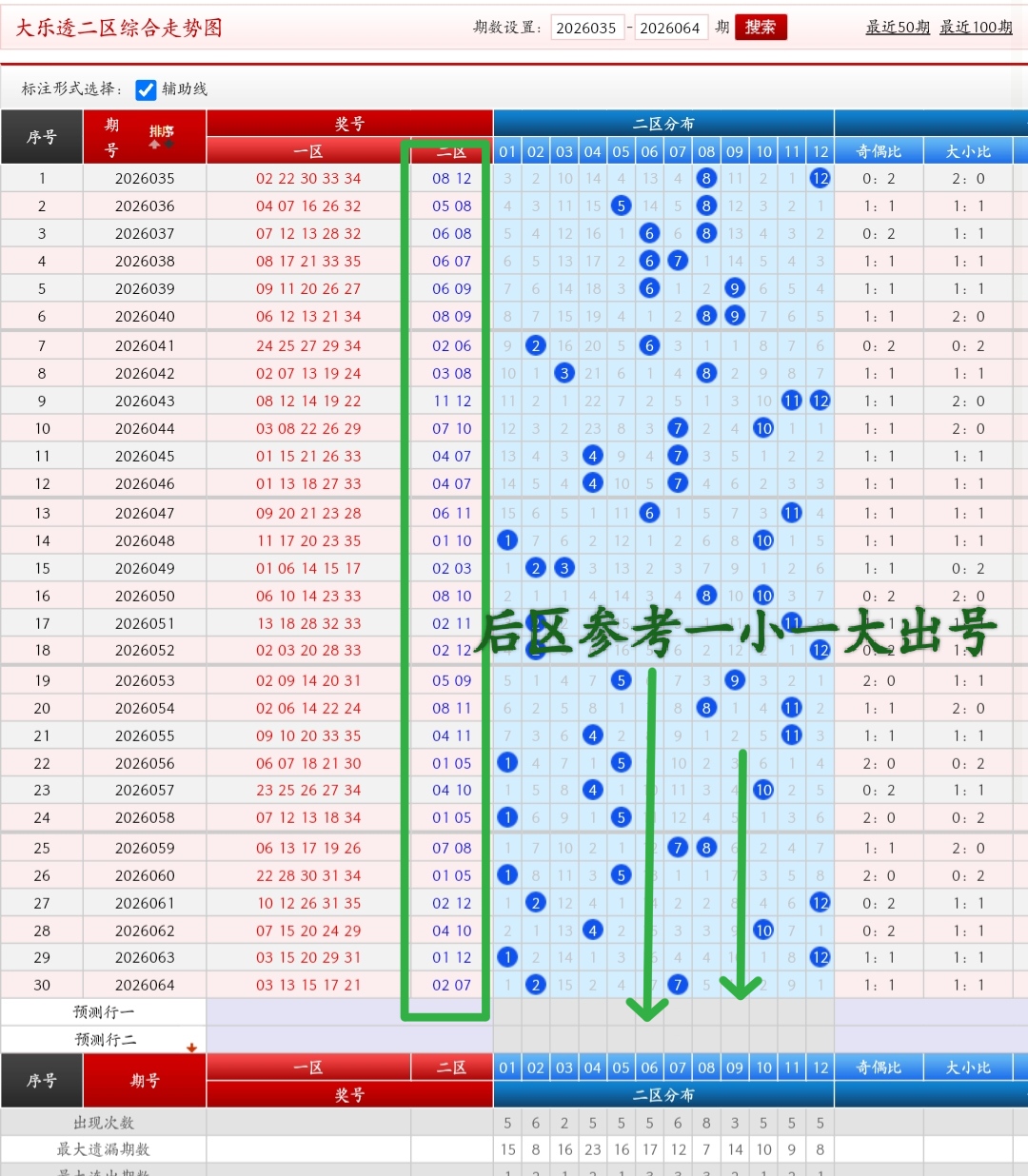Click the page title 大乐透二区综合走势图
This screenshot has width=1028, height=1176.
119,28
